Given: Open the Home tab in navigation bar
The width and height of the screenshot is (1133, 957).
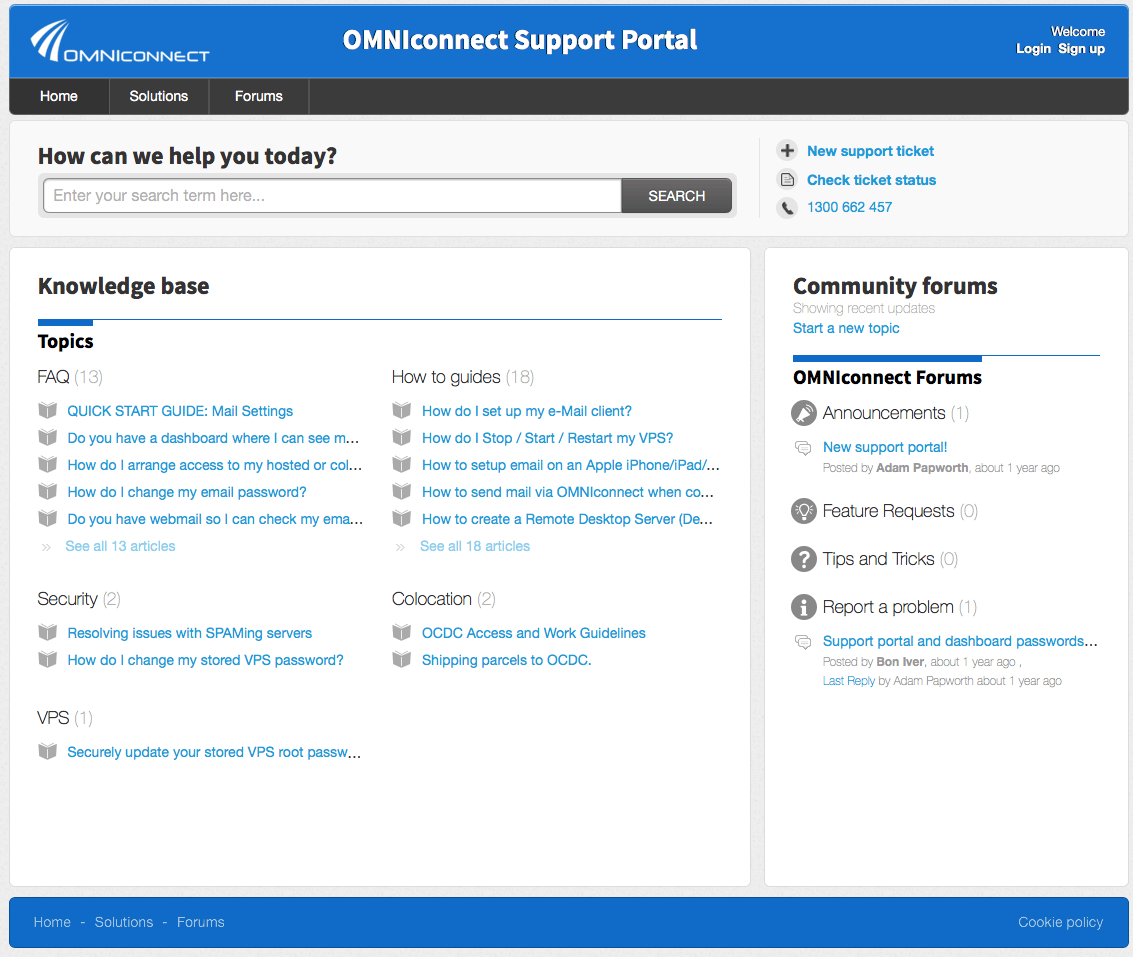Looking at the screenshot, I should coord(59,96).
